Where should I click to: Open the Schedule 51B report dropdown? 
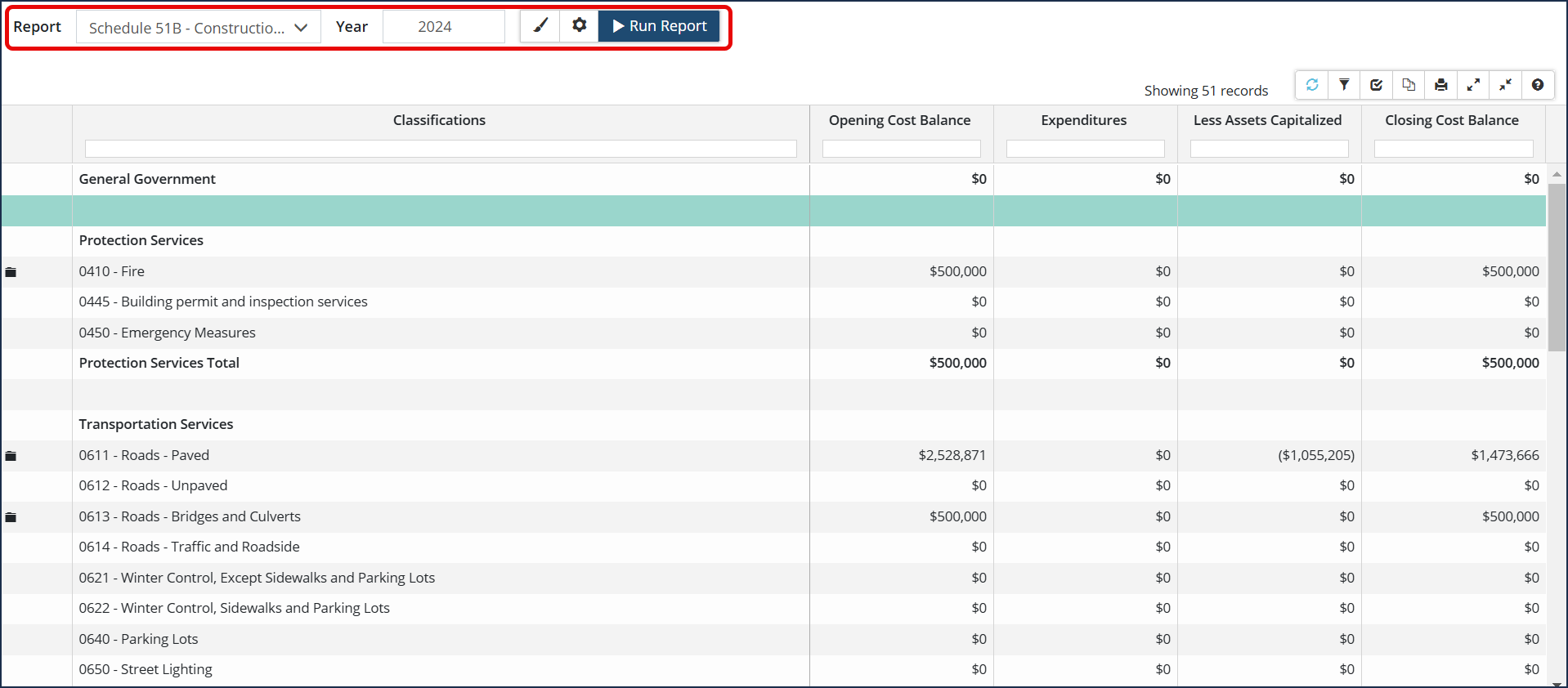point(198,28)
